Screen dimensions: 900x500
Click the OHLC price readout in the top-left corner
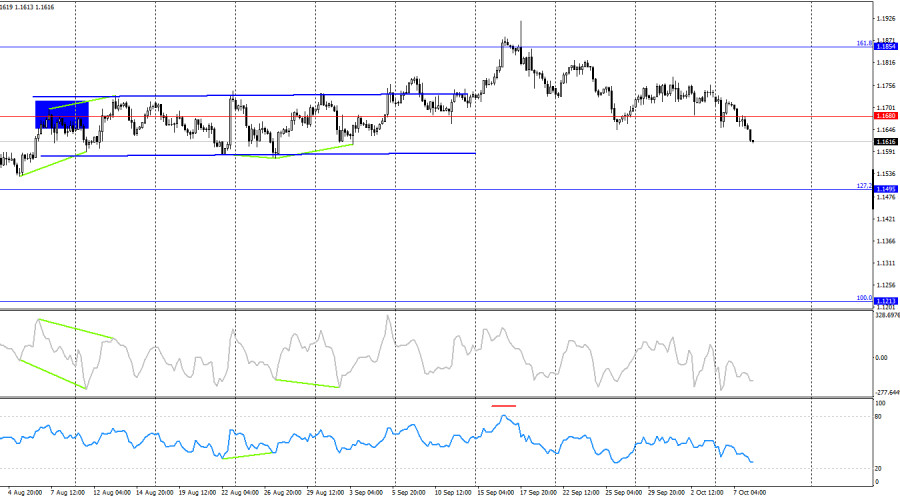(x=28, y=6)
